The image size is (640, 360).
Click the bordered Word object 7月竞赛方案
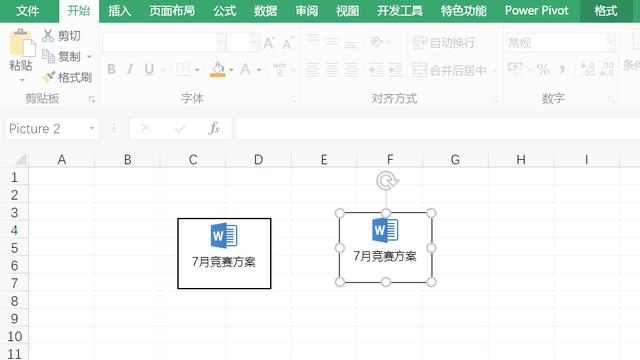(224, 253)
